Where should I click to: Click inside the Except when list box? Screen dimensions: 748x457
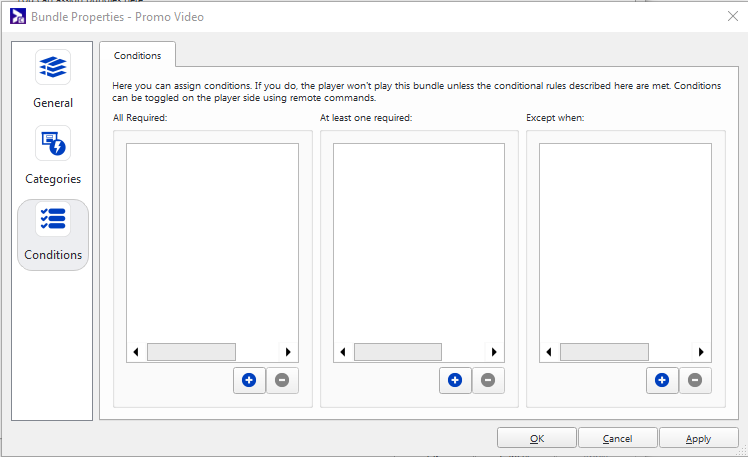tap(625, 243)
